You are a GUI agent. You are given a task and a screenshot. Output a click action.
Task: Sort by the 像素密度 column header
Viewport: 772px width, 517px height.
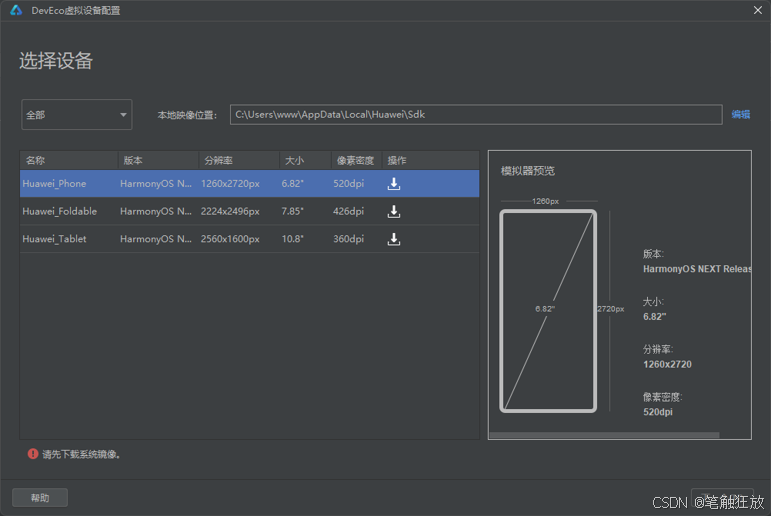357,161
